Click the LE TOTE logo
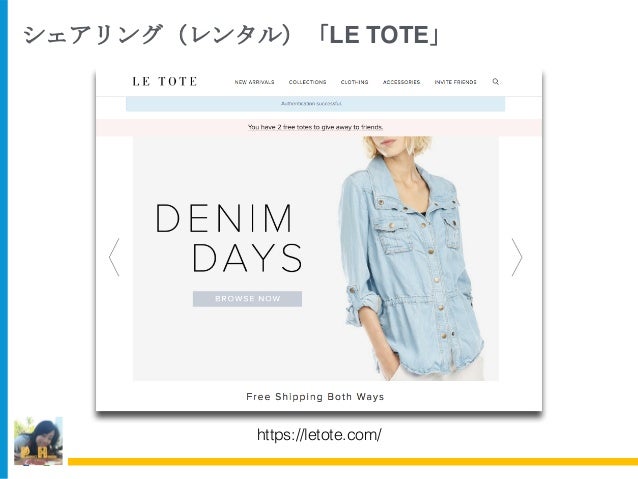 [x=165, y=81]
